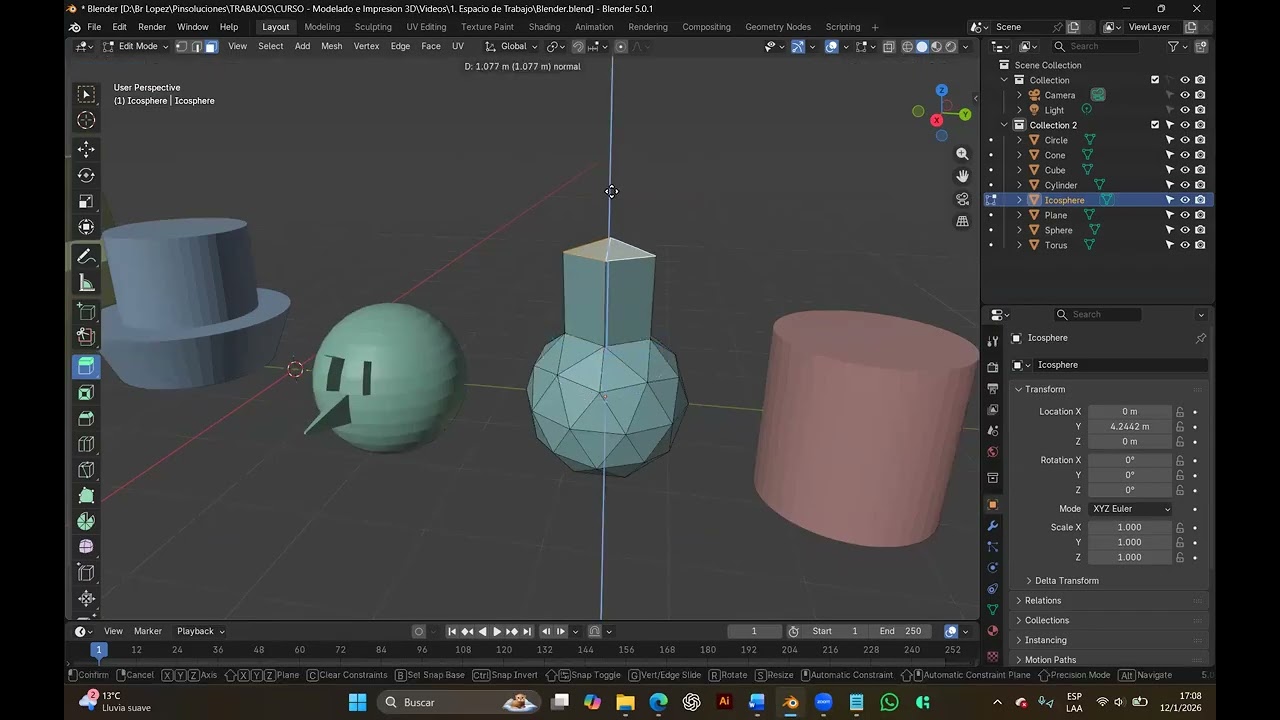Hide the Cone object in viewport
1280x720 pixels.
1185,155
